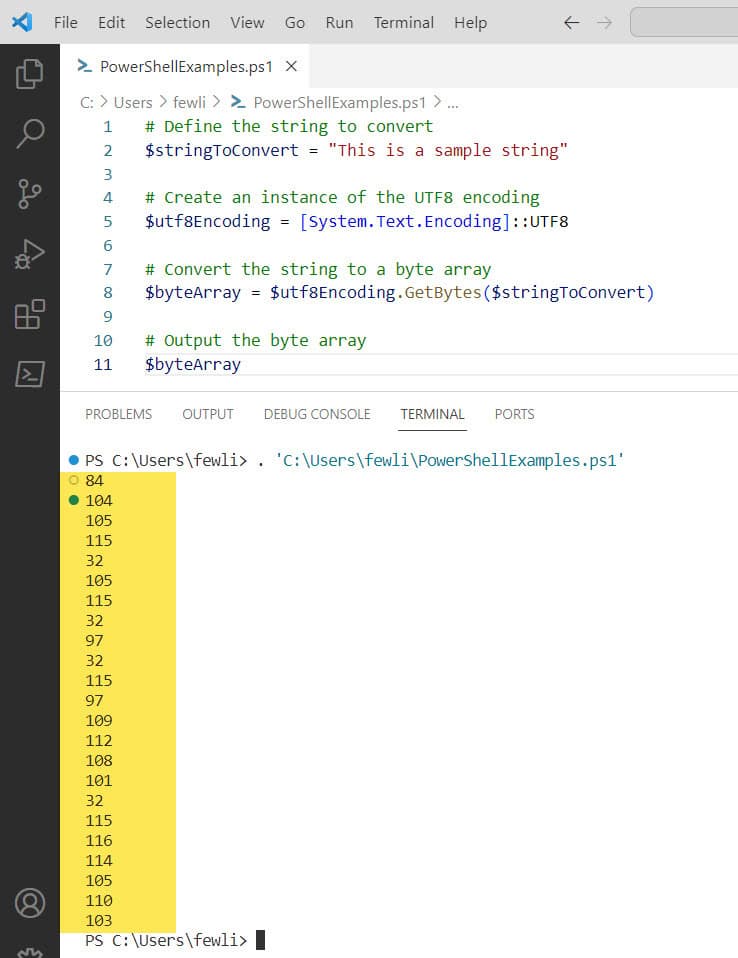Click line number 8 in the gutter

pyautogui.click(x=108, y=293)
